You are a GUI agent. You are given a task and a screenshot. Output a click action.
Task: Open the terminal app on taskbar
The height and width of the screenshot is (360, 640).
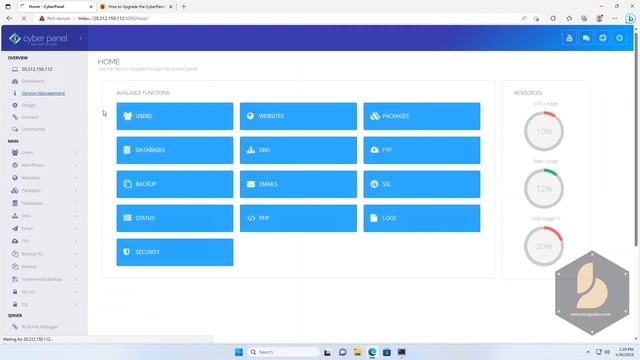(402, 352)
